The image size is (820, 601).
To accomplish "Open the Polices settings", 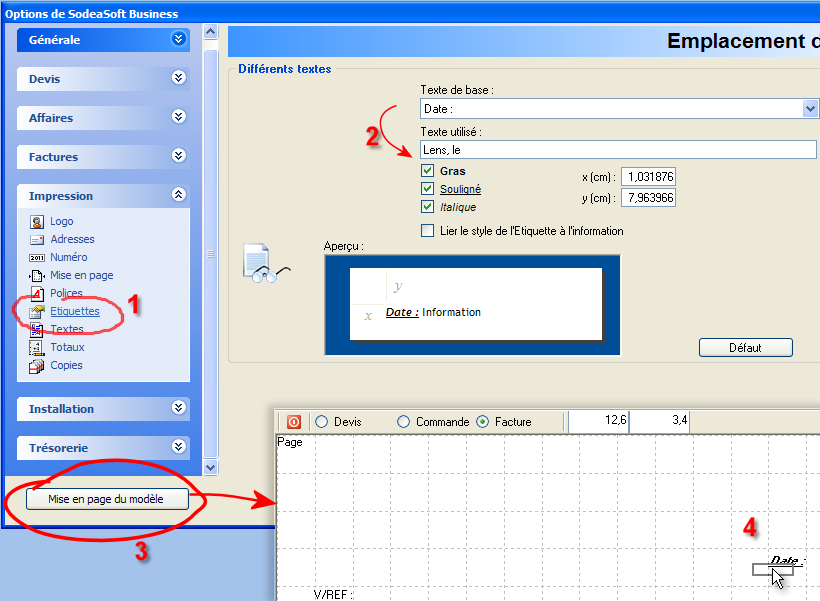I will click(x=66, y=293).
